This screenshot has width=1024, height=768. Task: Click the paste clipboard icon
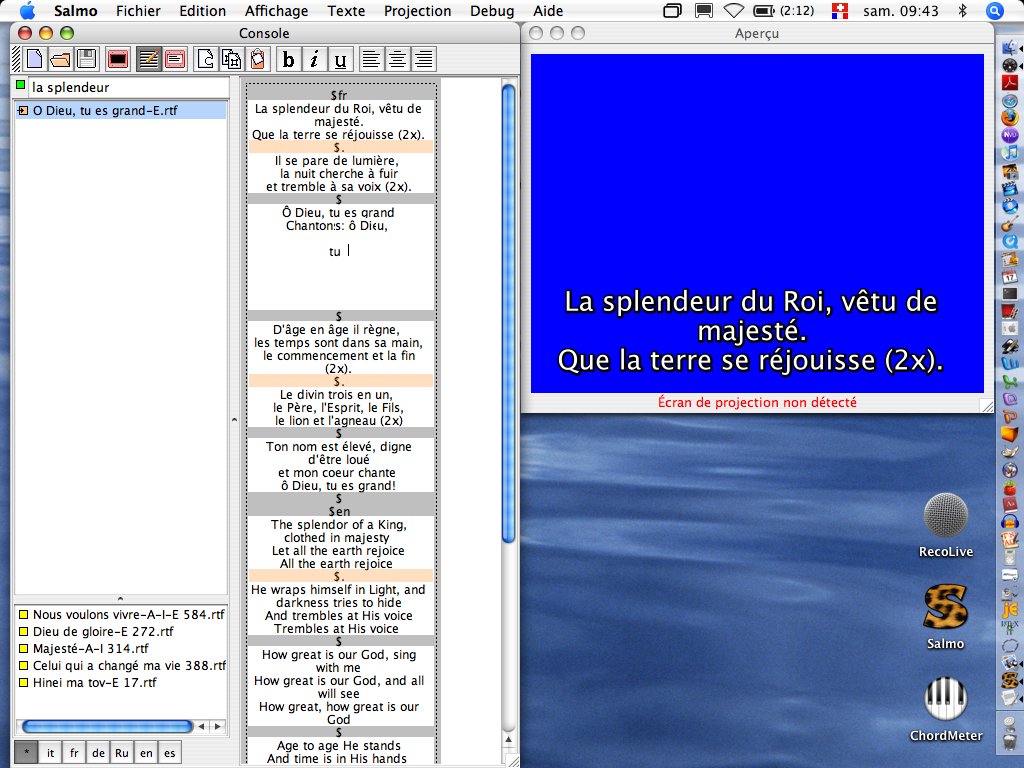[x=258, y=59]
